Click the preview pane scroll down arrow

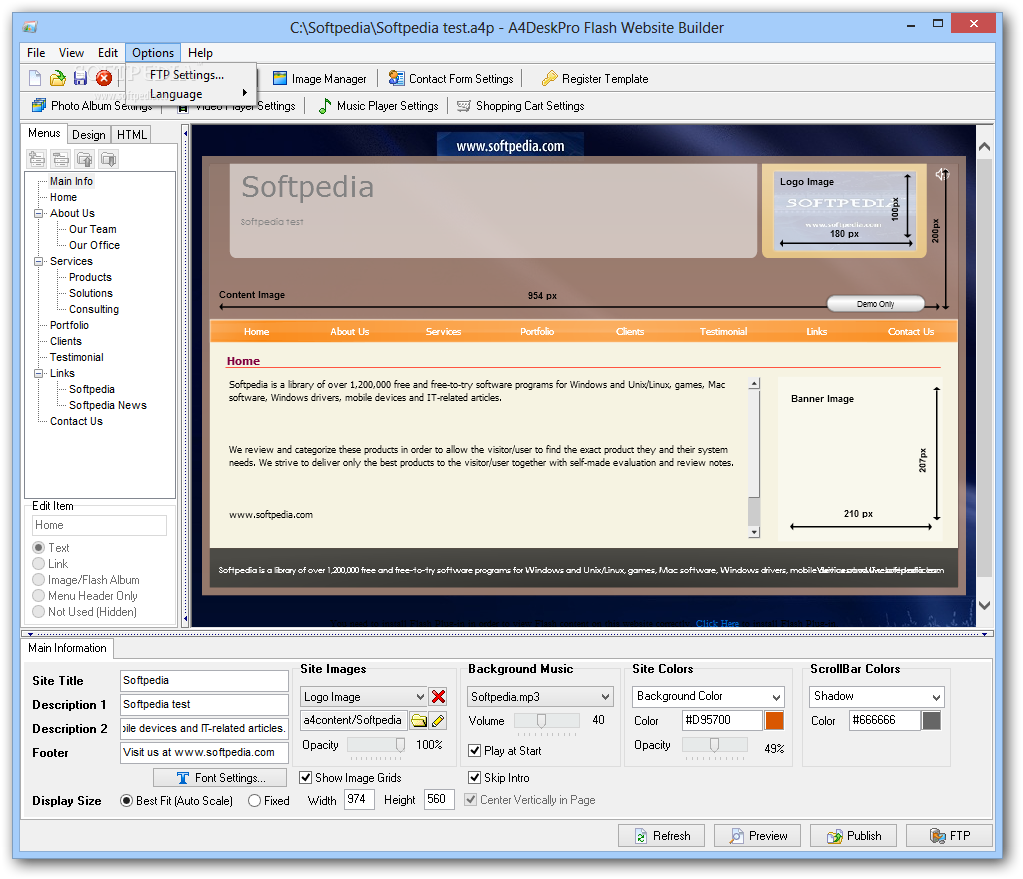coord(985,606)
